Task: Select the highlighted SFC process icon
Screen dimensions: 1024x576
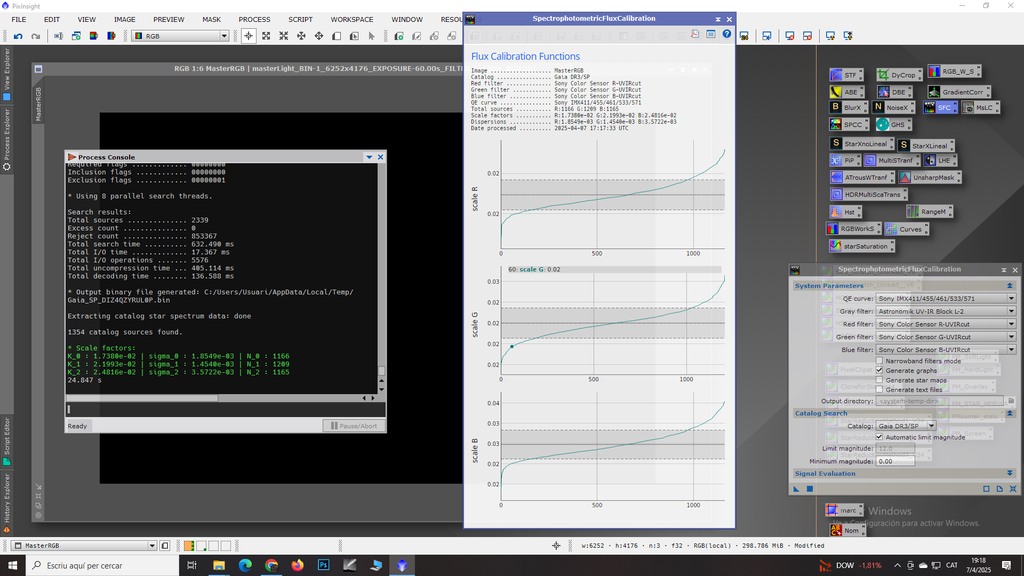Action: (940, 107)
